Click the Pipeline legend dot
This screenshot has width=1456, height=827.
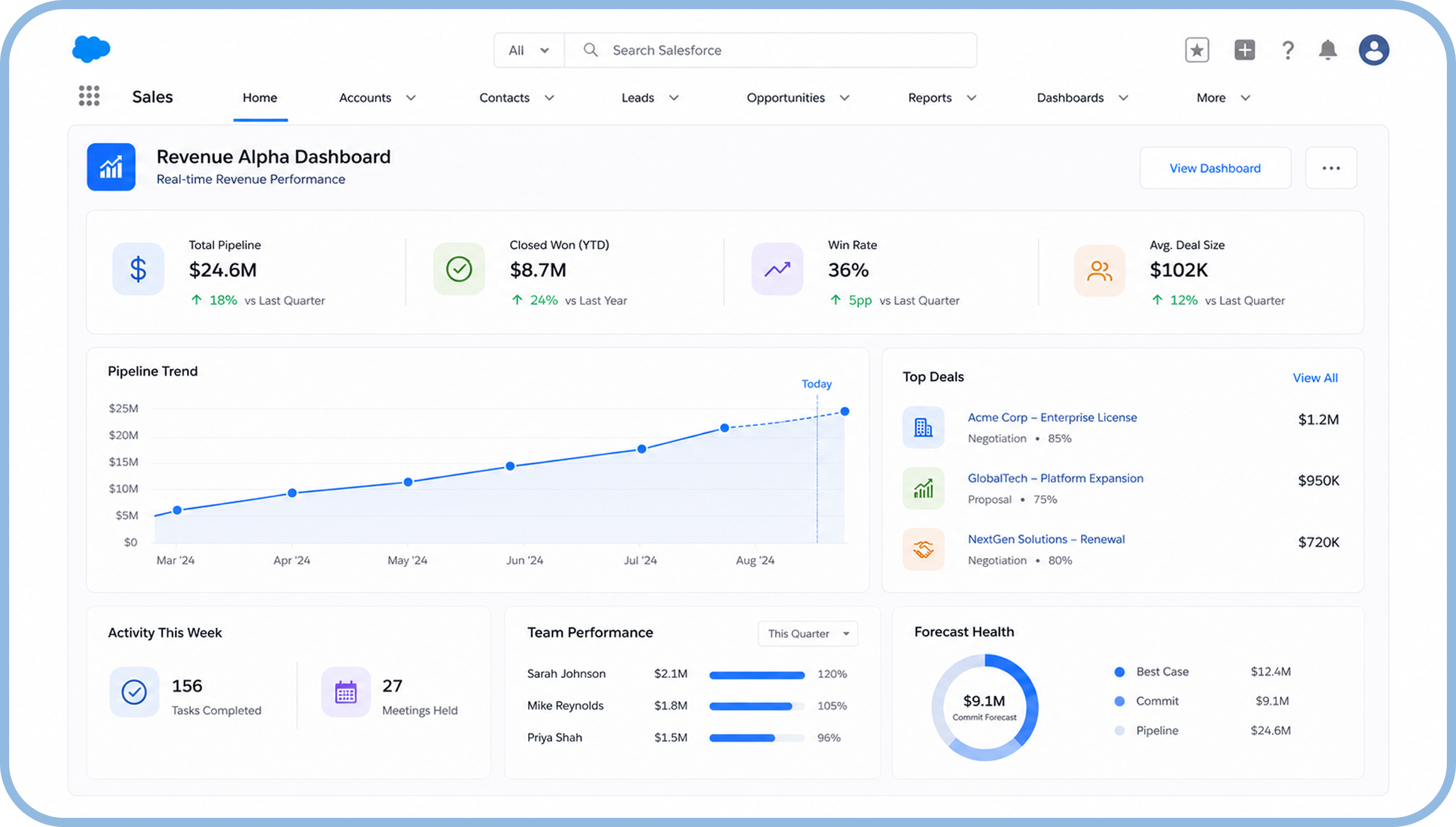(1119, 730)
